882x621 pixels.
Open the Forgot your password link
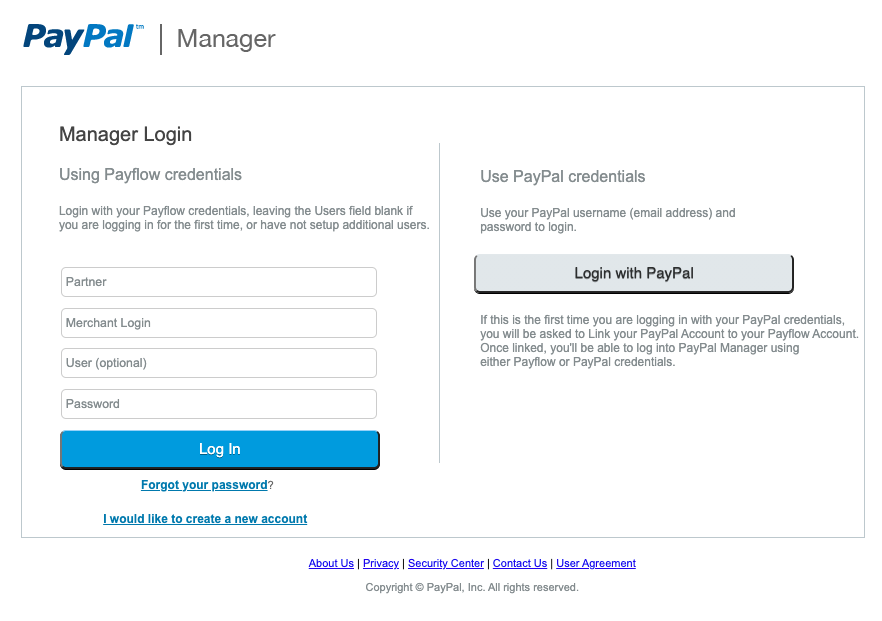click(x=204, y=485)
